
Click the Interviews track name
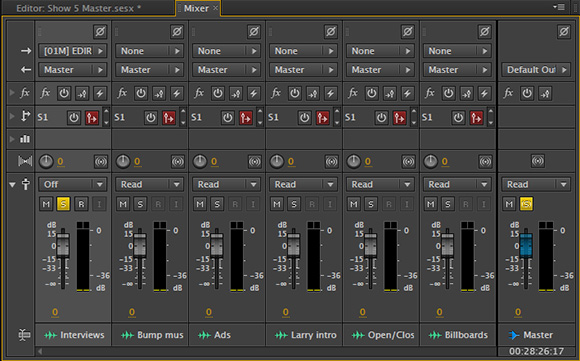[82, 335]
